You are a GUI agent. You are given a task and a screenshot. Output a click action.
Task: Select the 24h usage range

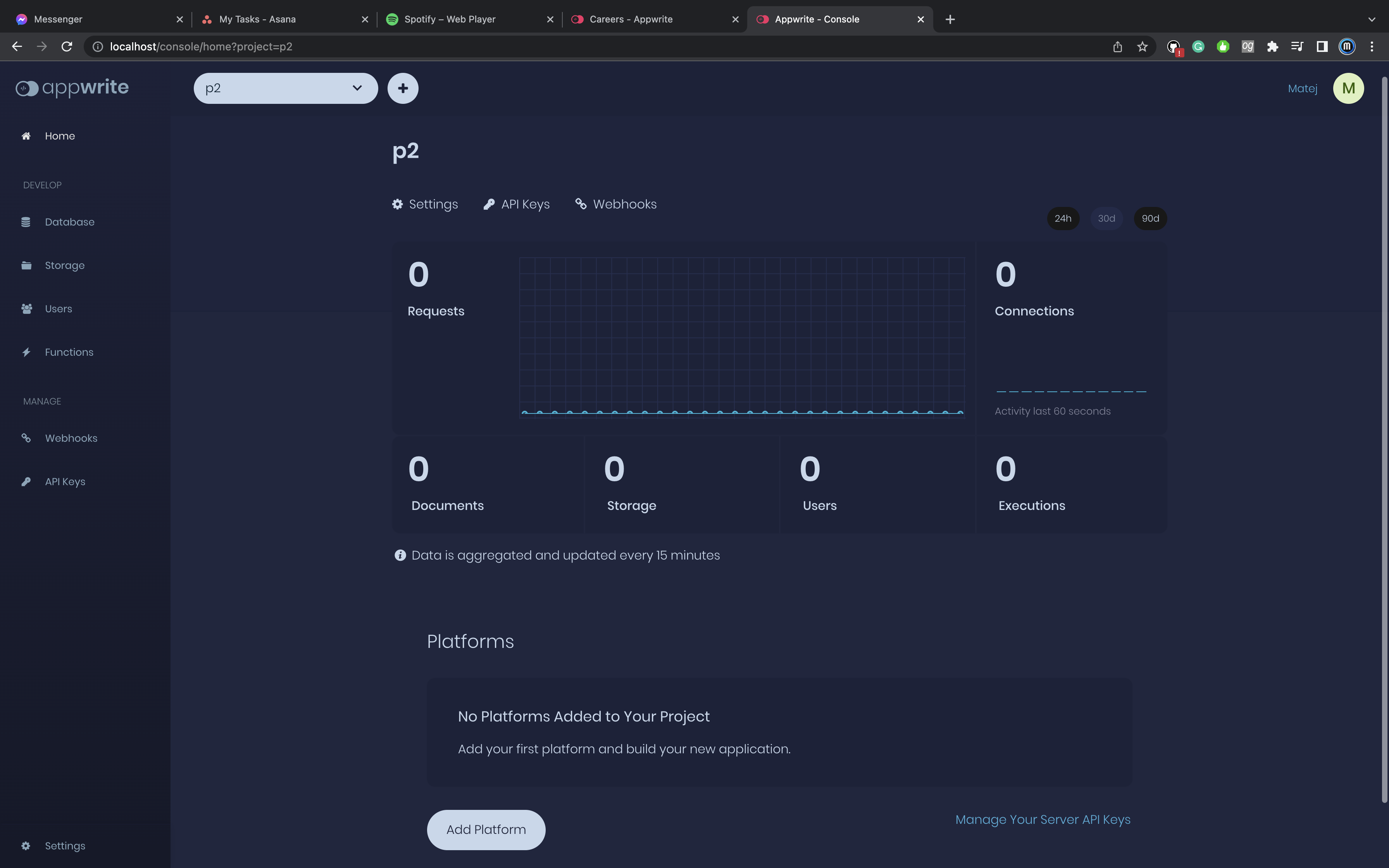(1063, 219)
